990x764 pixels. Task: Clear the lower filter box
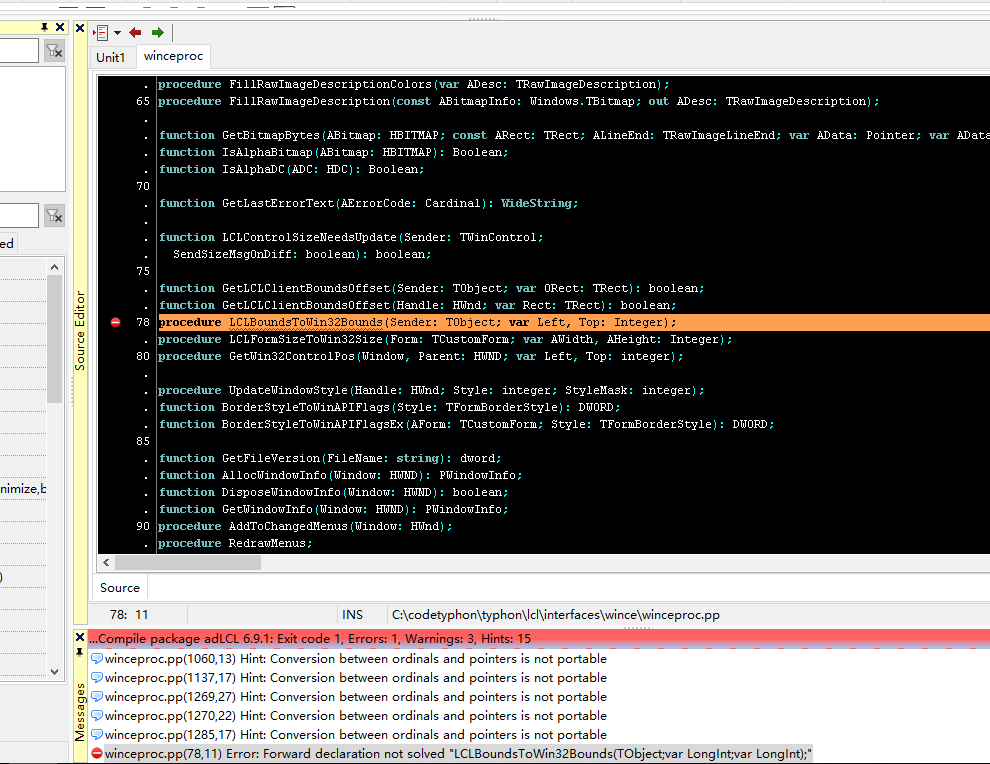54,216
